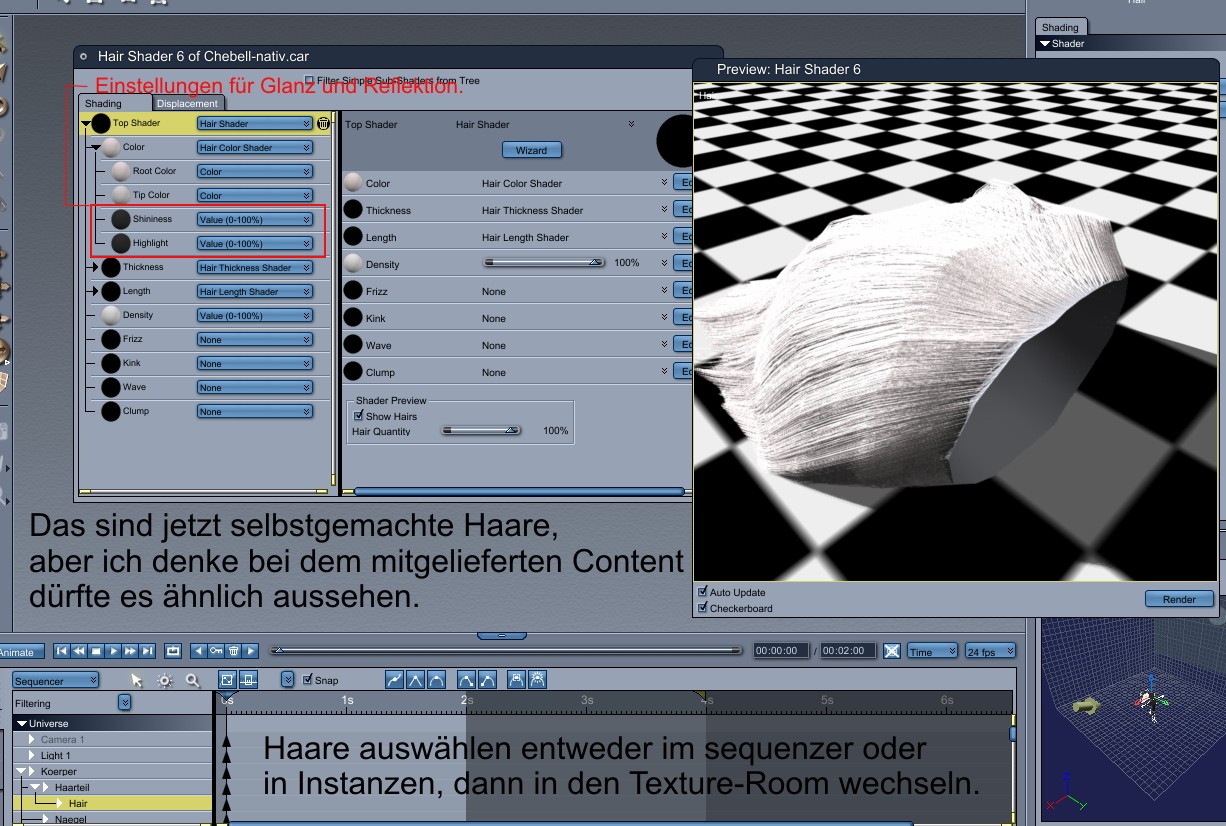Screen dimensions: 1226x826
Task: Jump to the first frame in playback controls
Action: (62, 651)
